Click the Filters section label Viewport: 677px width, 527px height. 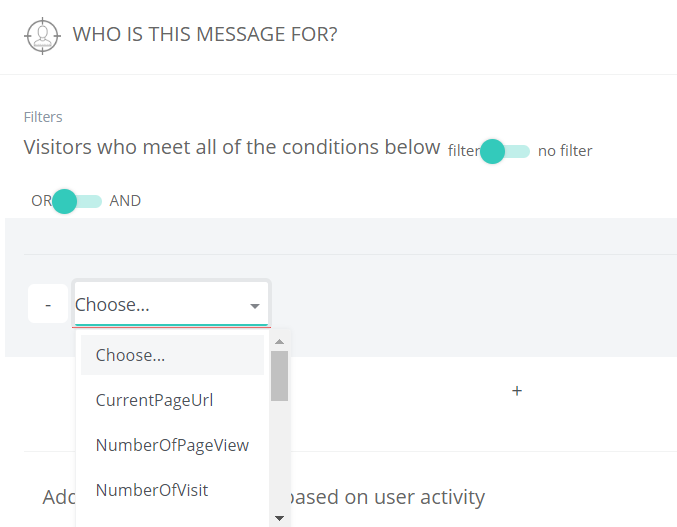[x=43, y=117]
